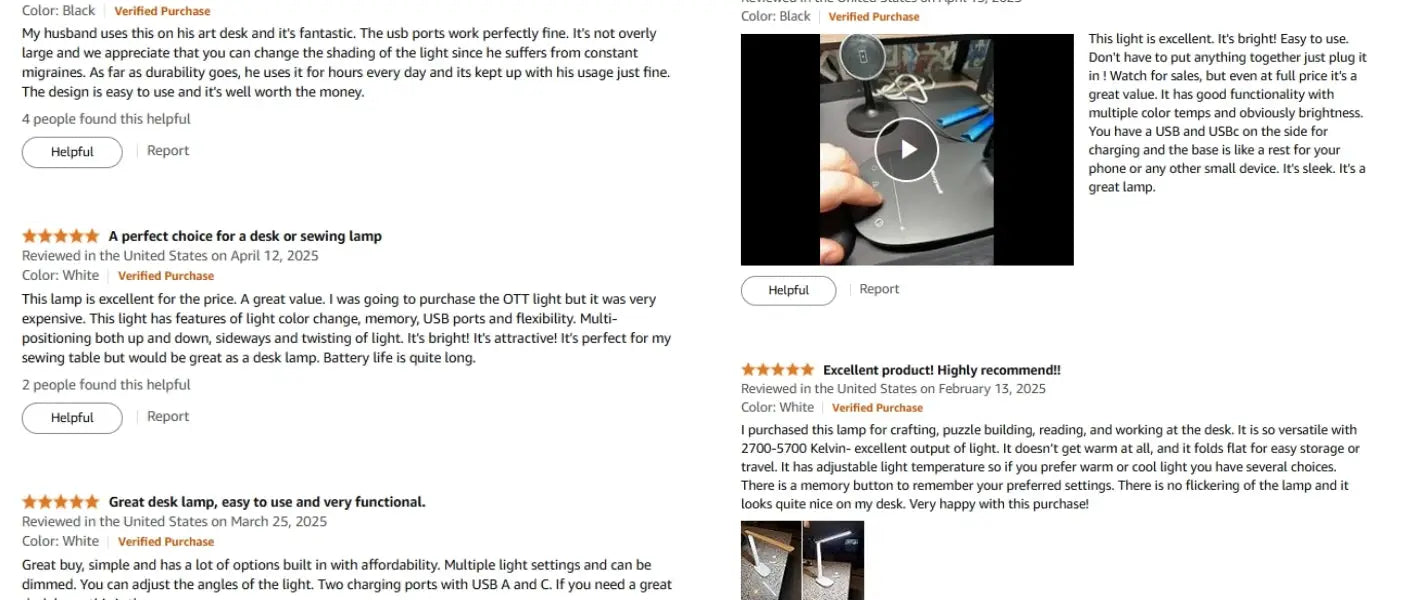Open review titled 'Excellent product! Highly recommend!!'
This screenshot has height=600, width=1414.
(942, 370)
